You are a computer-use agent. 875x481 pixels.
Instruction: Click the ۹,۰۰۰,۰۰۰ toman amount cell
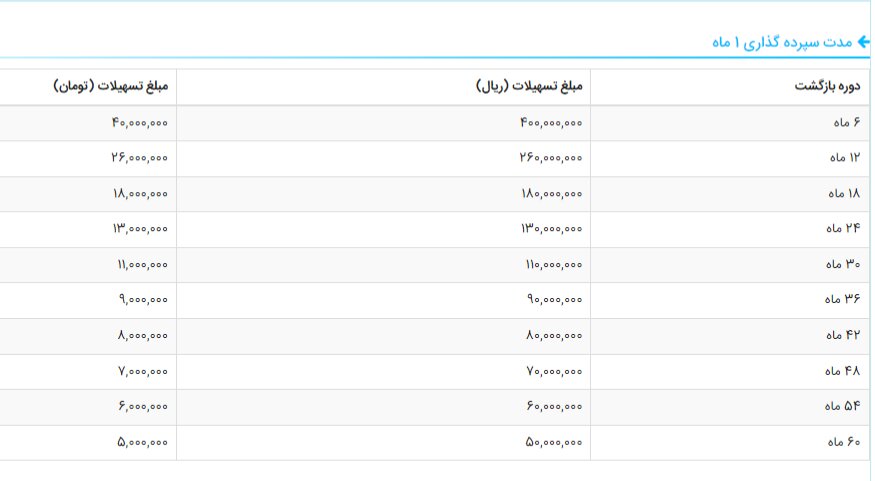point(143,300)
